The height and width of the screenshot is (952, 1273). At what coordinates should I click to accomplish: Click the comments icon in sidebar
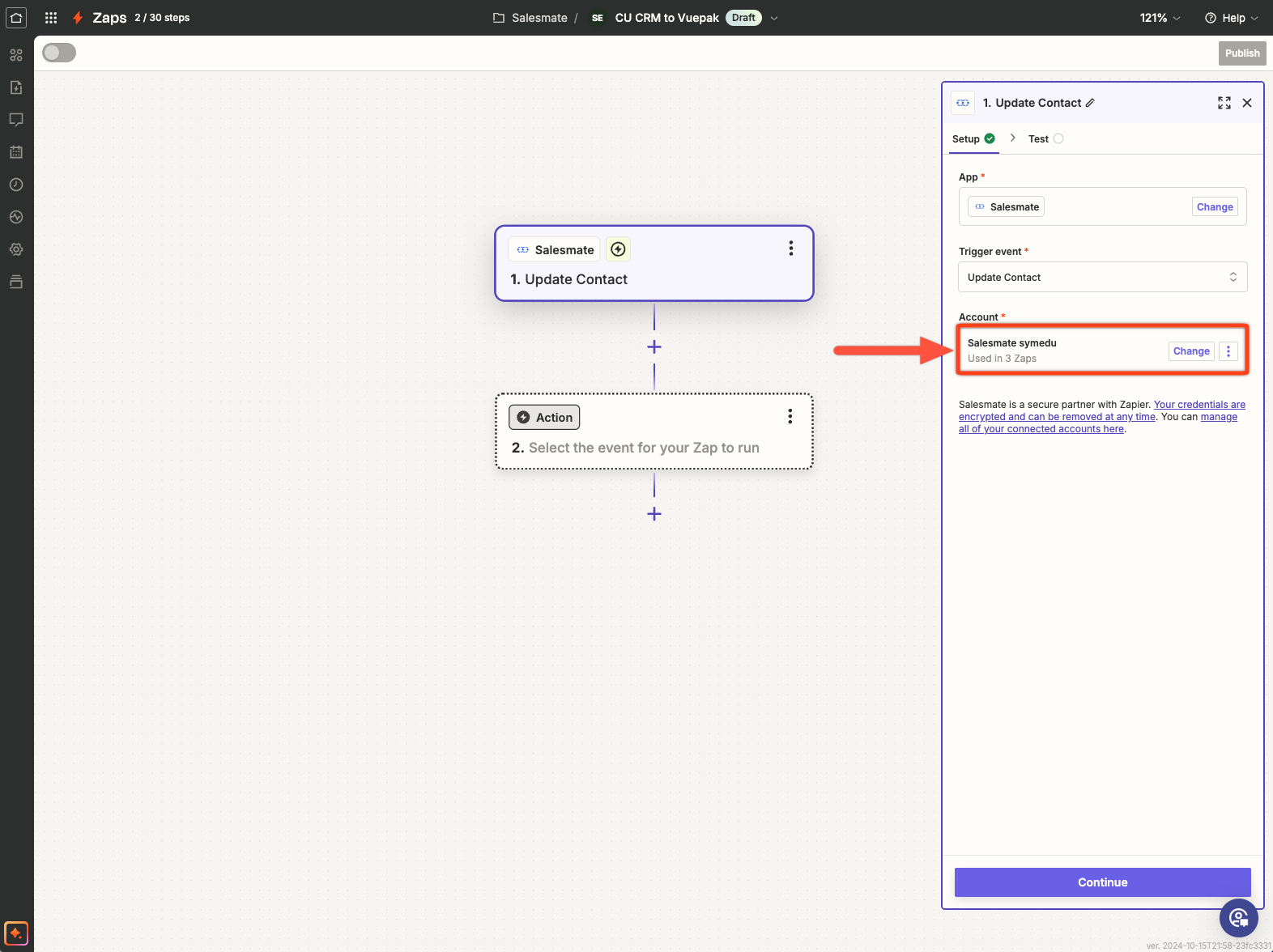tap(16, 120)
